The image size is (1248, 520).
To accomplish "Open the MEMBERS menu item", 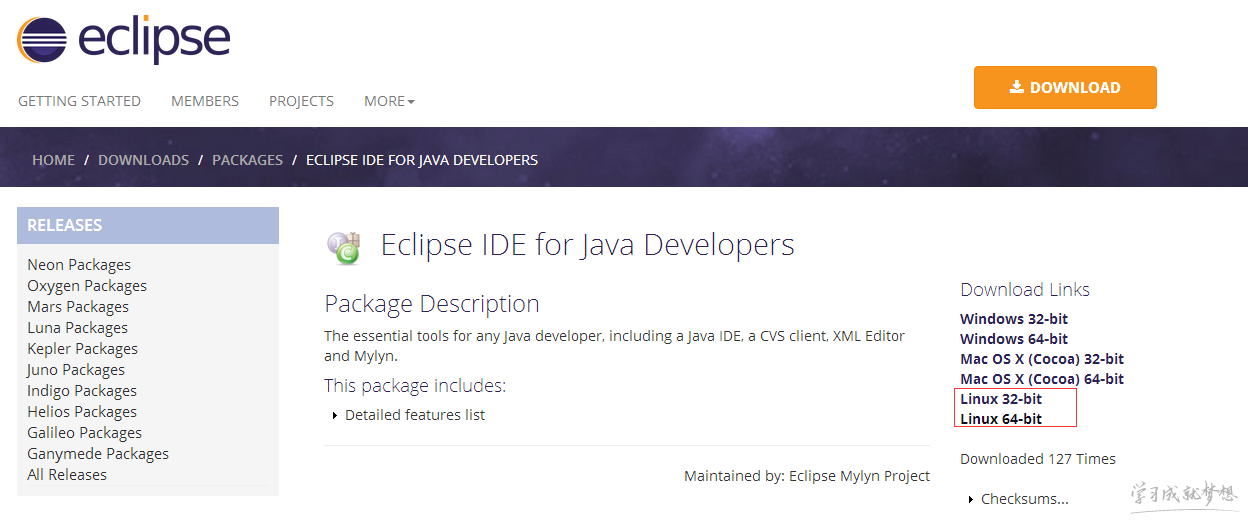I will (205, 101).
